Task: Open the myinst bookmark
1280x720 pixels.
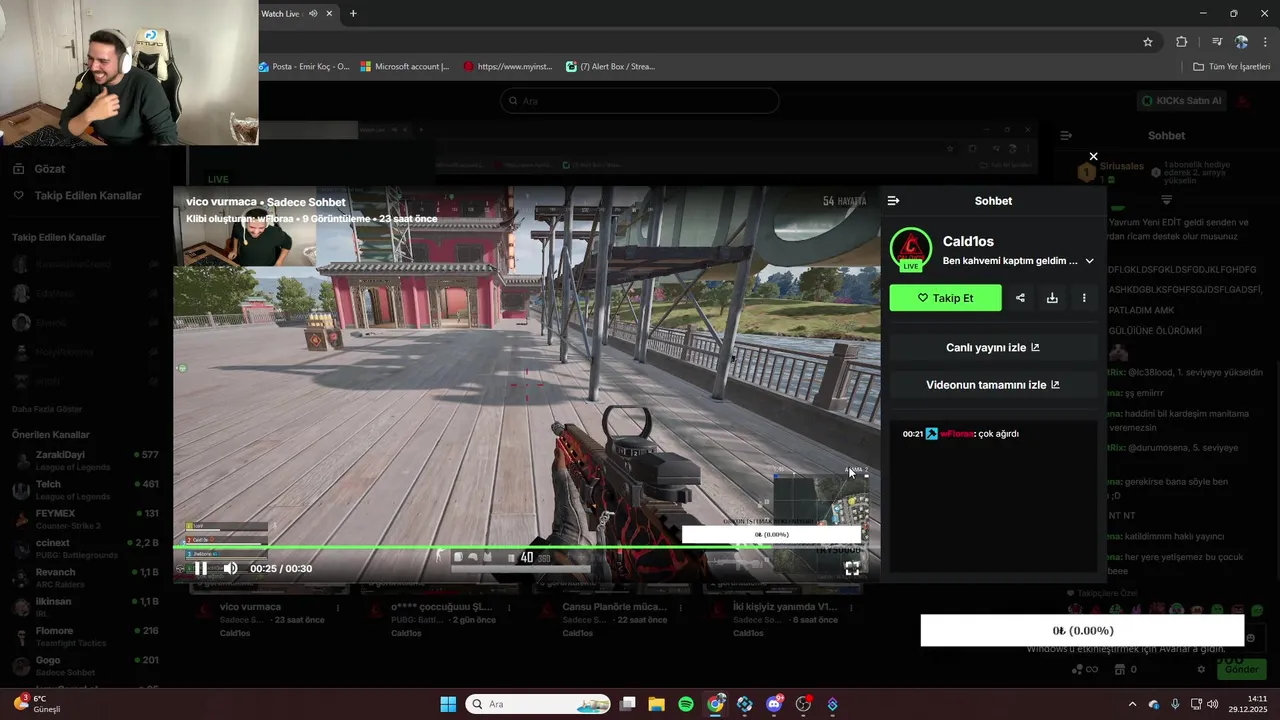Action: click(x=508, y=67)
